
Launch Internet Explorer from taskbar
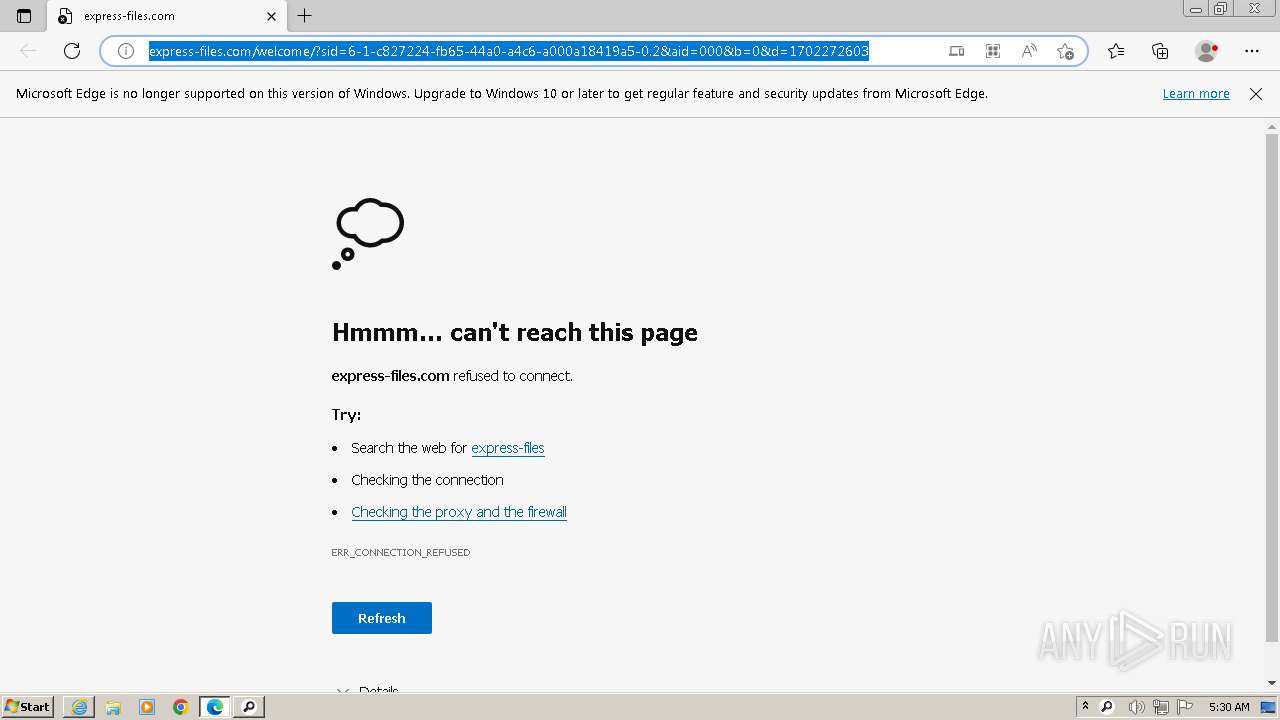point(79,707)
